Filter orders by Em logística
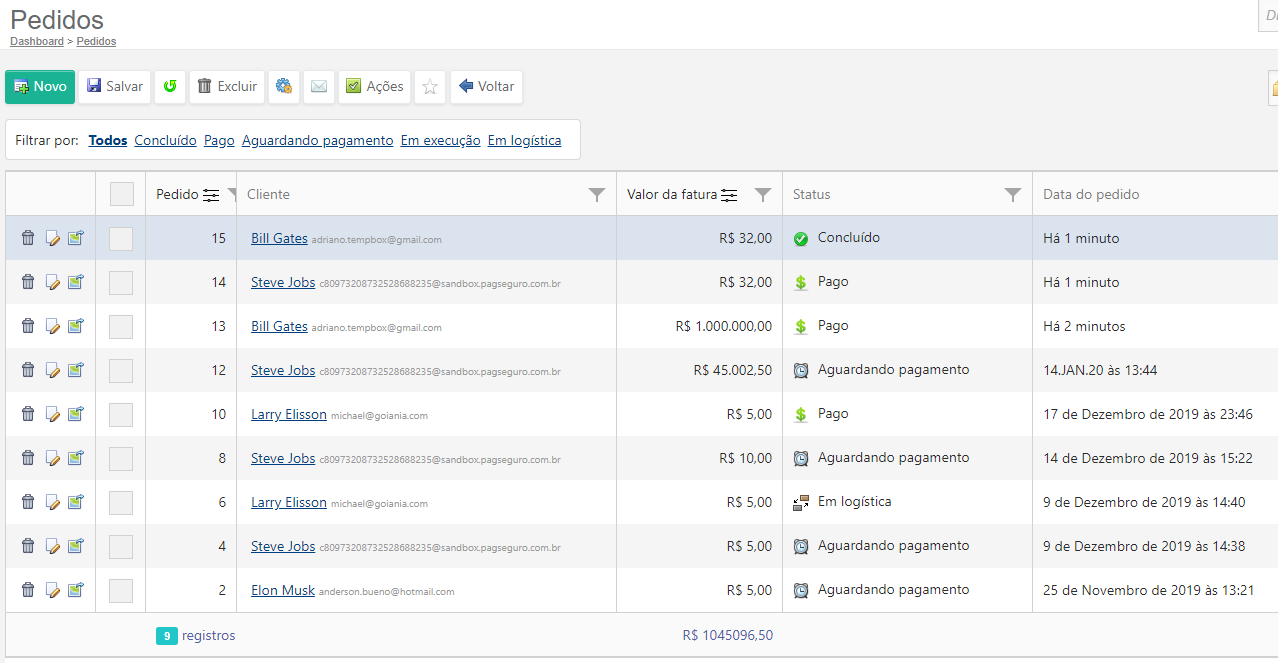Image resolution: width=1278 pixels, height=663 pixels. (x=524, y=141)
